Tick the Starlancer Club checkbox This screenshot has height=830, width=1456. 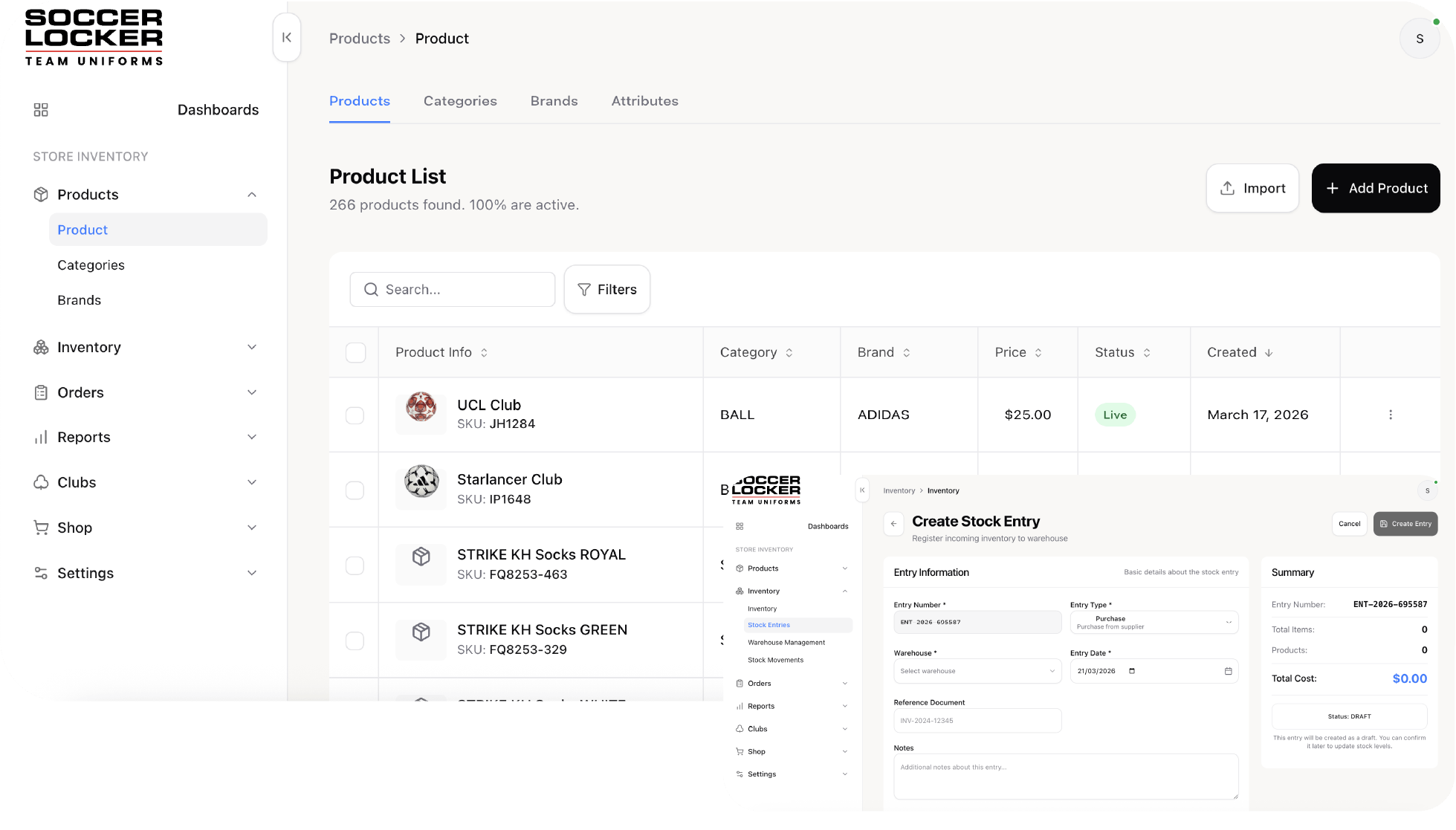coord(355,490)
